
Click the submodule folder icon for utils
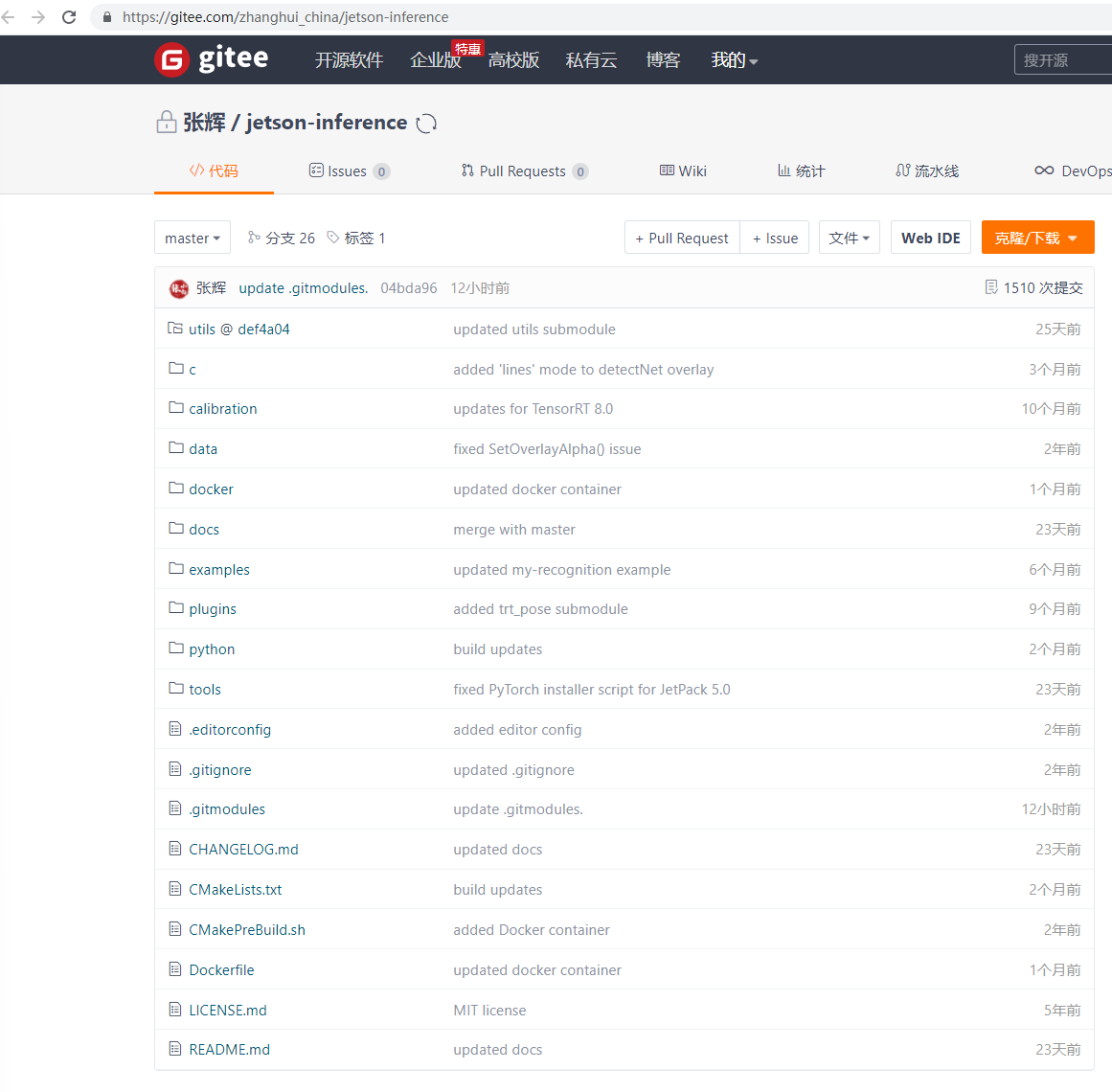[x=175, y=329]
